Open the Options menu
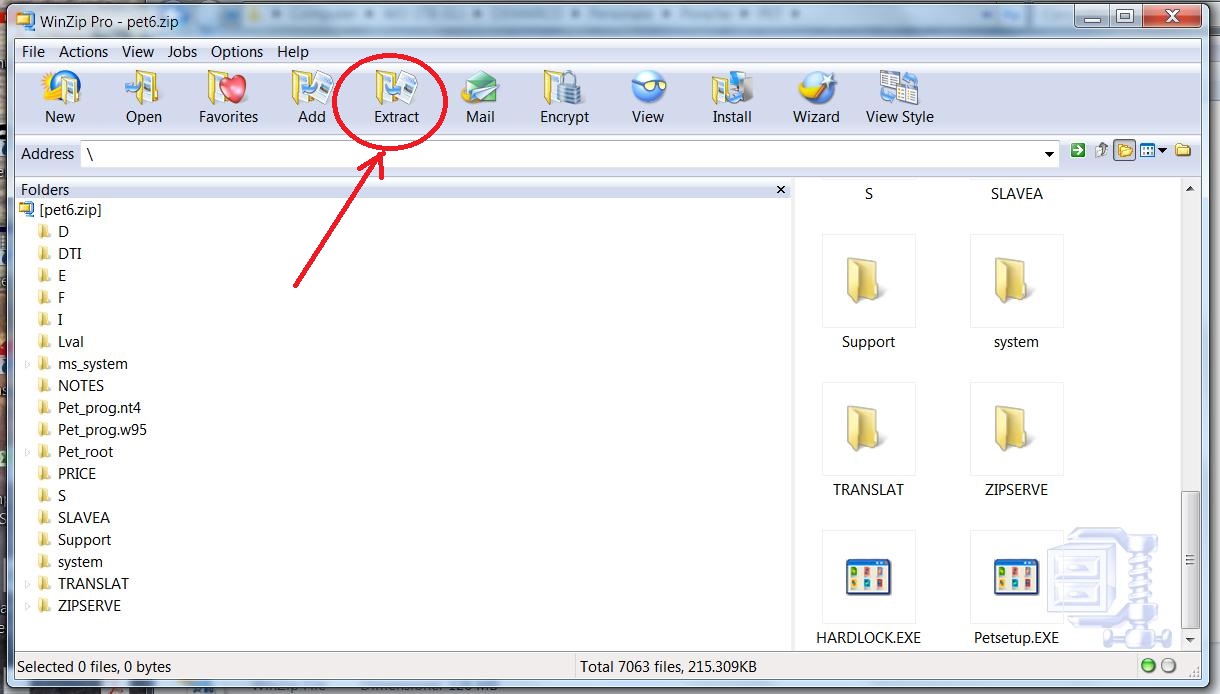1220x694 pixels. click(x=237, y=52)
